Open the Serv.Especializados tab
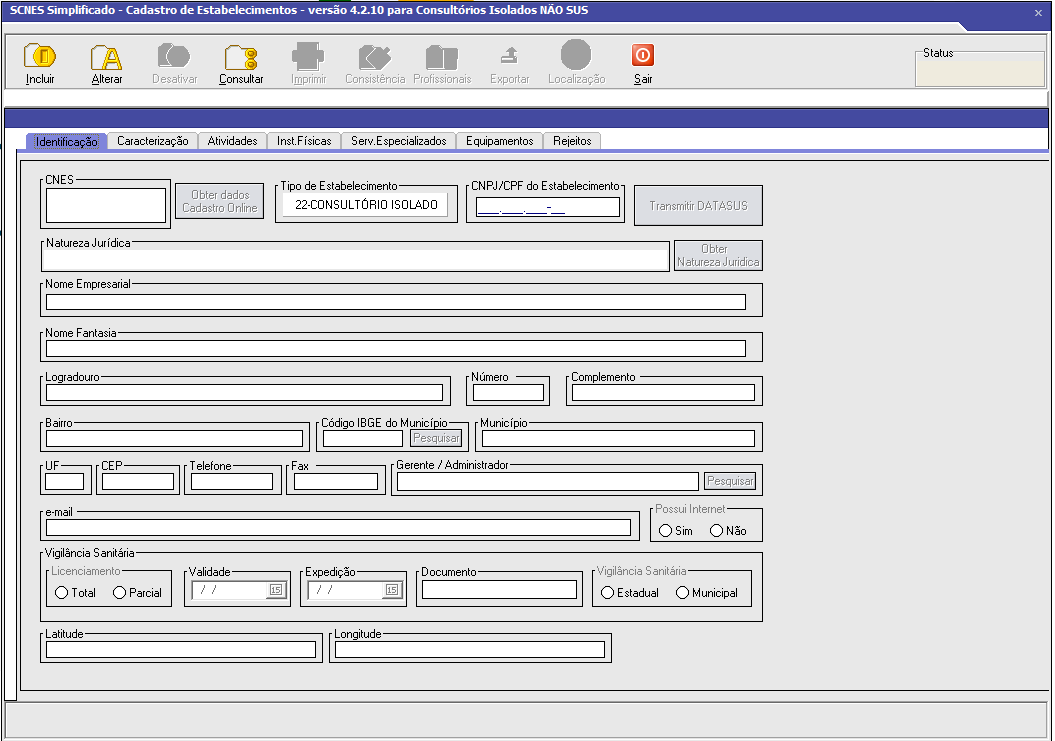 [398, 141]
